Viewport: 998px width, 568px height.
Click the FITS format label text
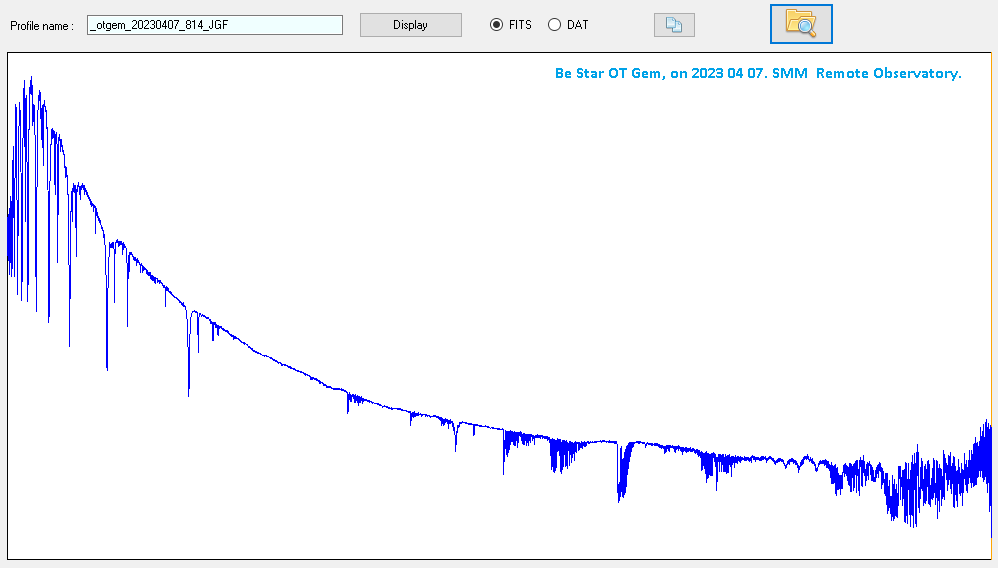tap(520, 25)
